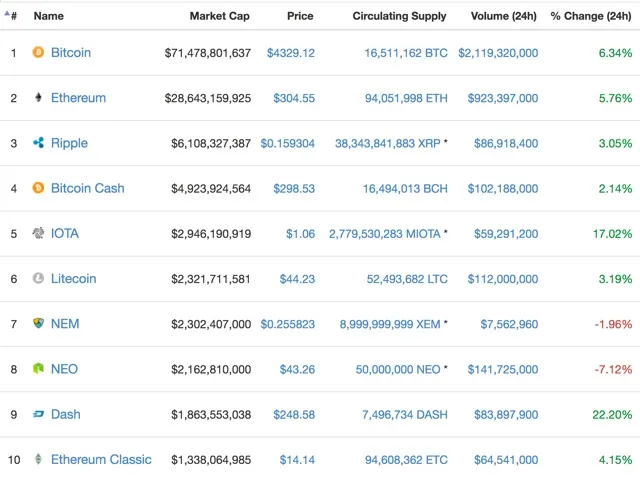Viewport: 640px width, 480px height.
Task: Click supply 38,343,841,883 XRP
Action: point(388,143)
